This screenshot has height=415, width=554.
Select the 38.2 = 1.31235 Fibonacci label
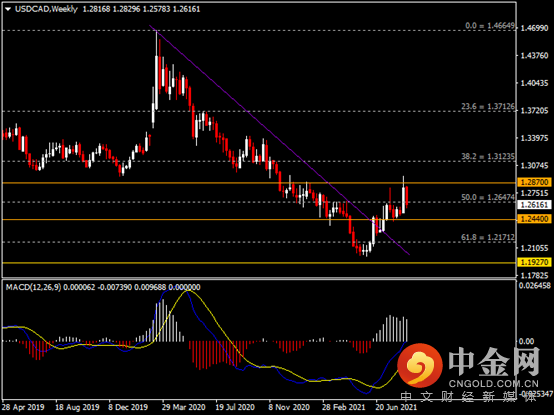pyautogui.click(x=488, y=156)
